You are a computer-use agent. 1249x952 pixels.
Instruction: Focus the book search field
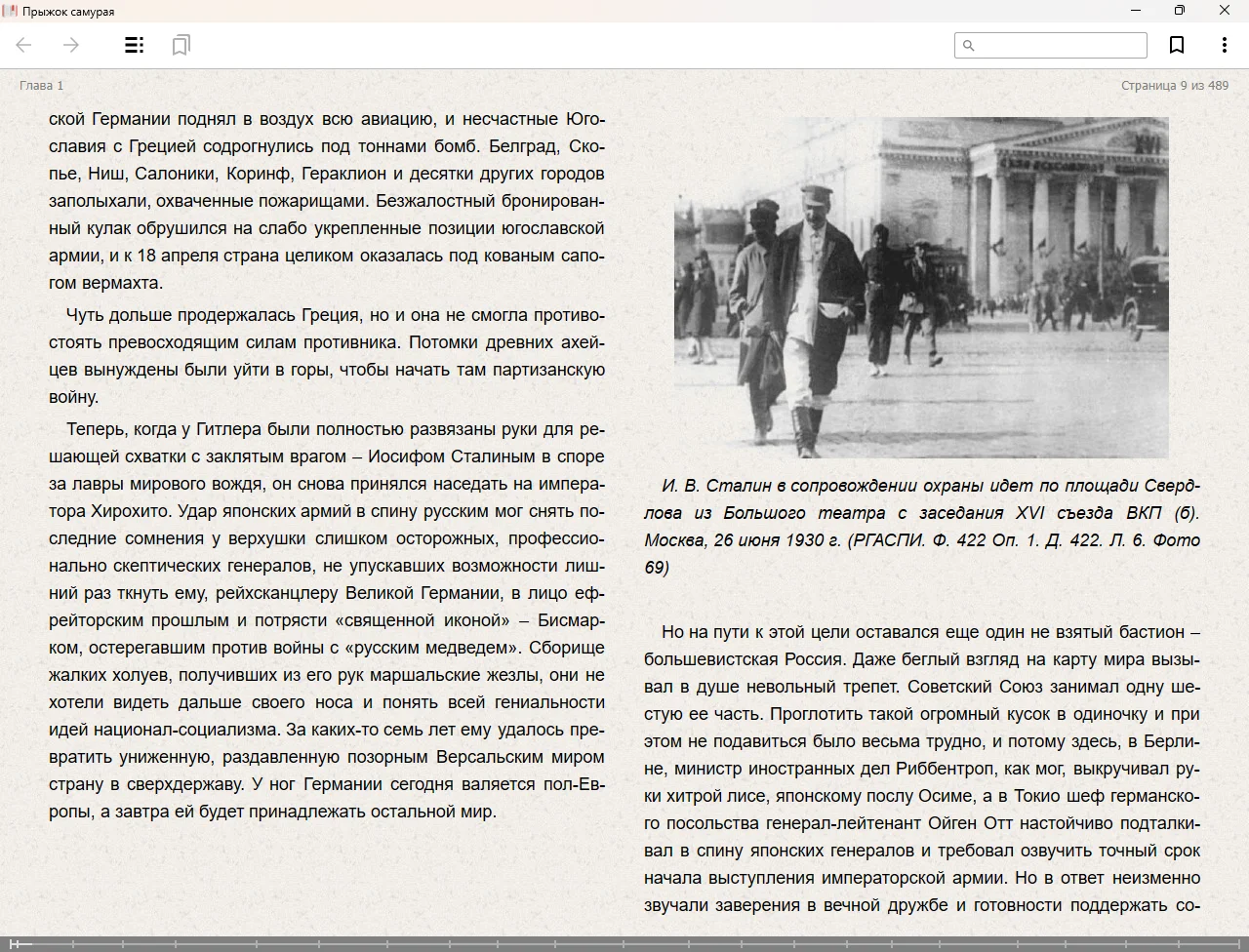pos(1060,45)
